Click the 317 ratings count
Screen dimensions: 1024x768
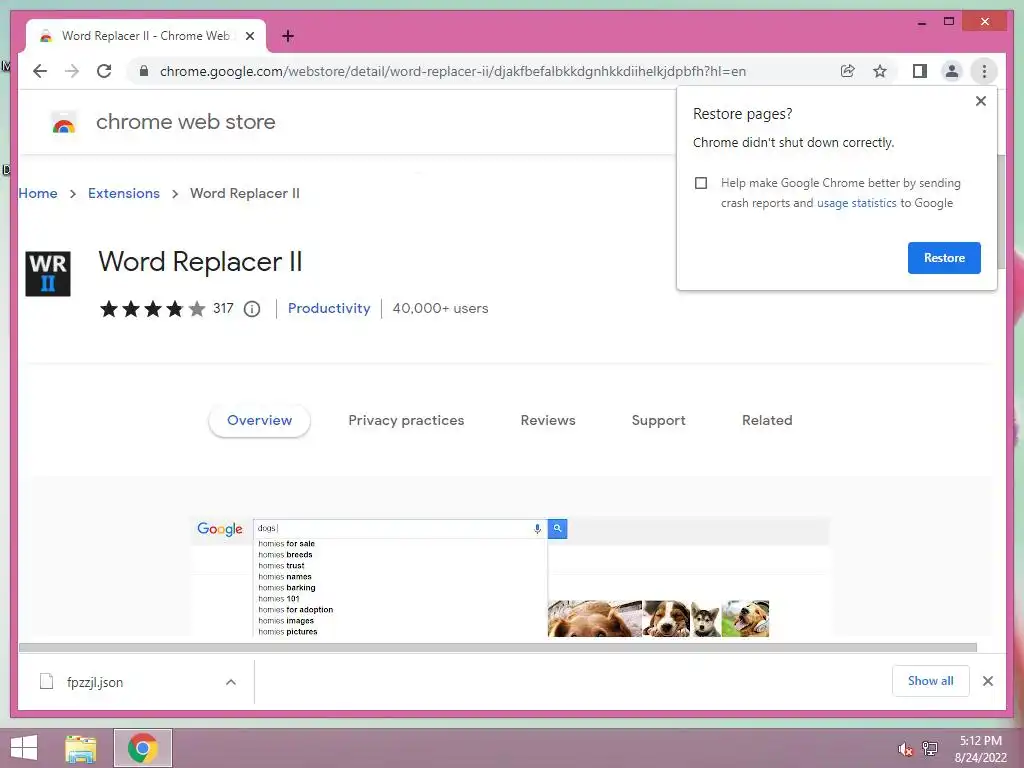click(223, 308)
